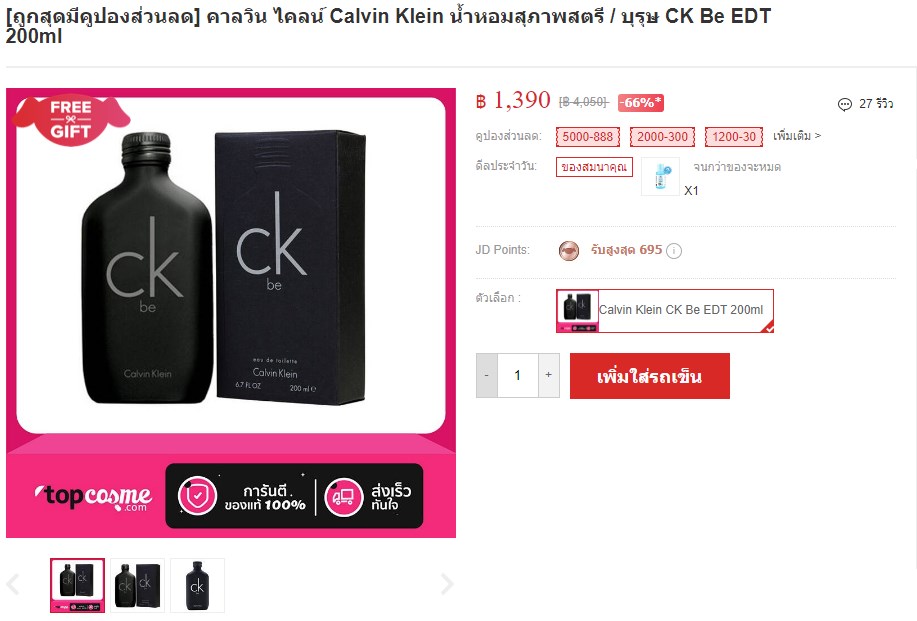The width and height of the screenshot is (917, 621).
Task: View the bottle-only third thumbnail
Action: click(x=197, y=585)
